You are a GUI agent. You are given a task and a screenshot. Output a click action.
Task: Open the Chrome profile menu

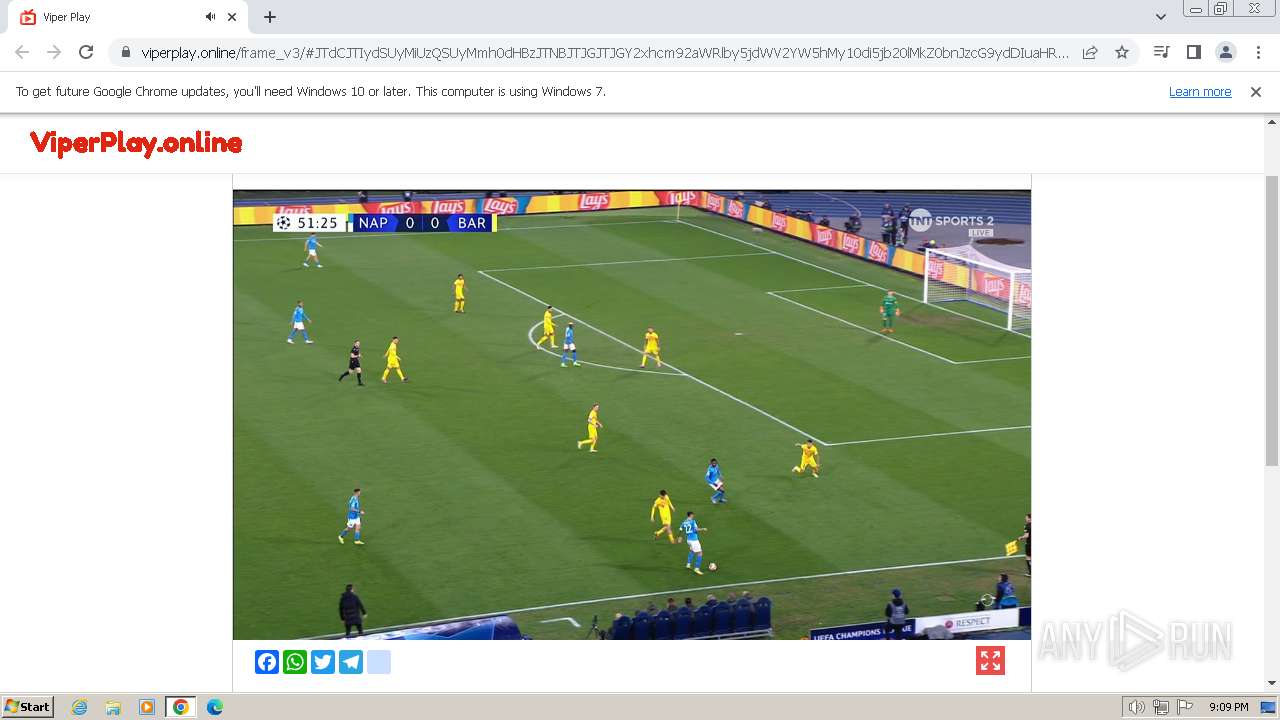(1225, 52)
